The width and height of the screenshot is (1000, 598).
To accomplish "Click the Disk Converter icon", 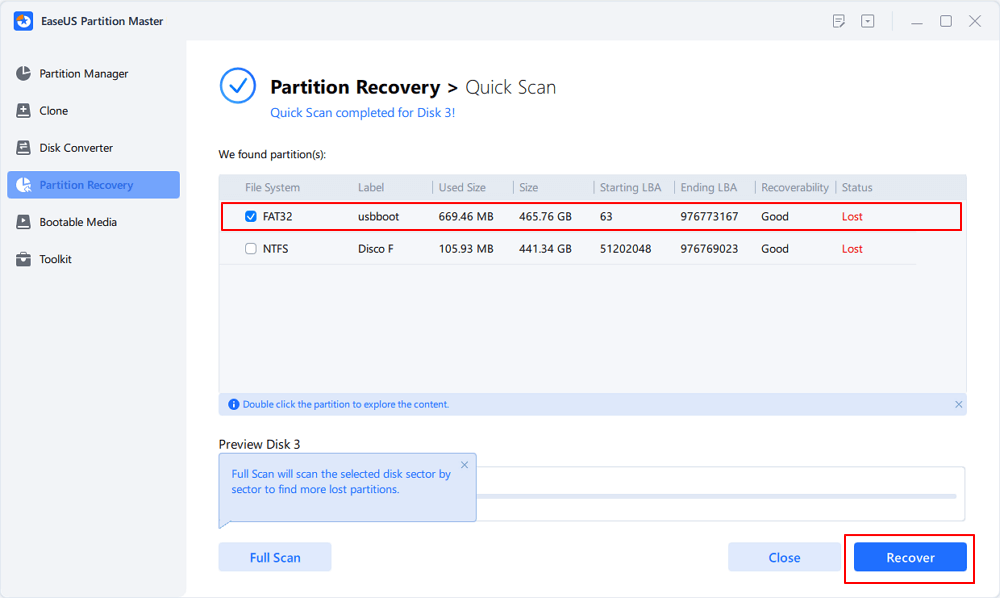I will pos(23,148).
